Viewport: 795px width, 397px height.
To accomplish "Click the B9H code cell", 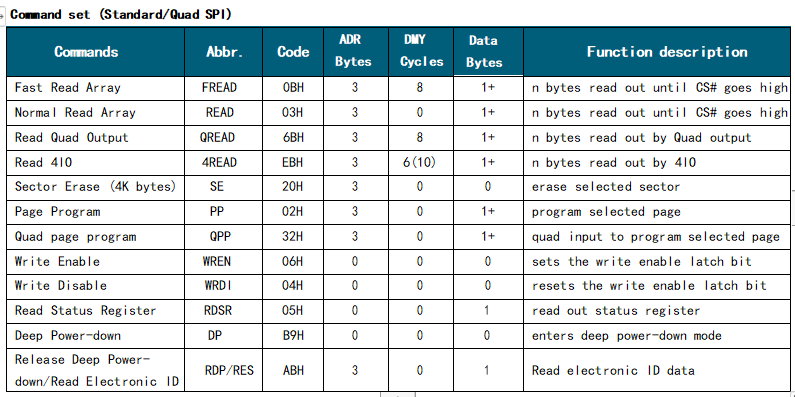I will click(293, 336).
